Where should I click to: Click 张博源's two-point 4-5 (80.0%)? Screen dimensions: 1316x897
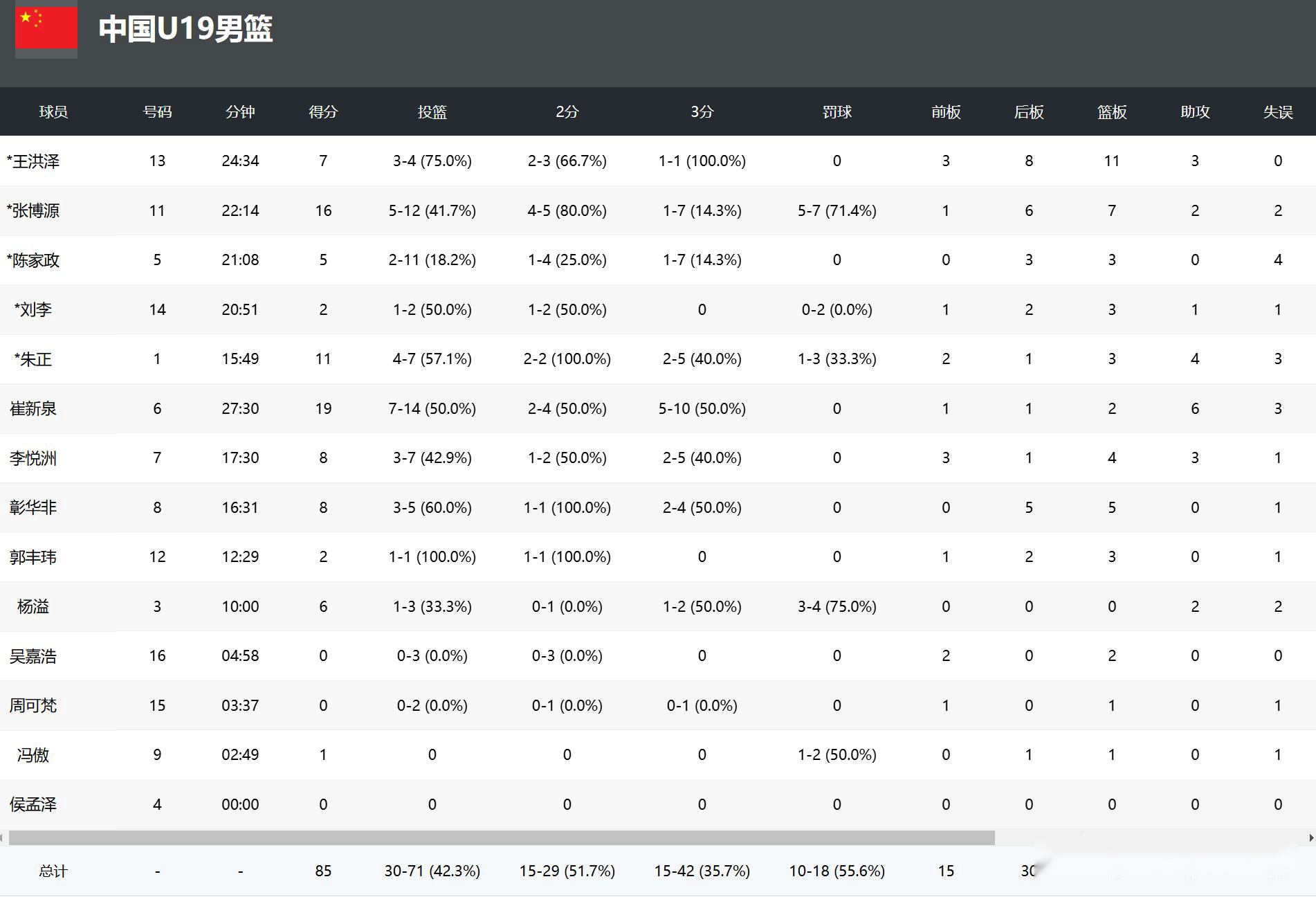(x=567, y=210)
